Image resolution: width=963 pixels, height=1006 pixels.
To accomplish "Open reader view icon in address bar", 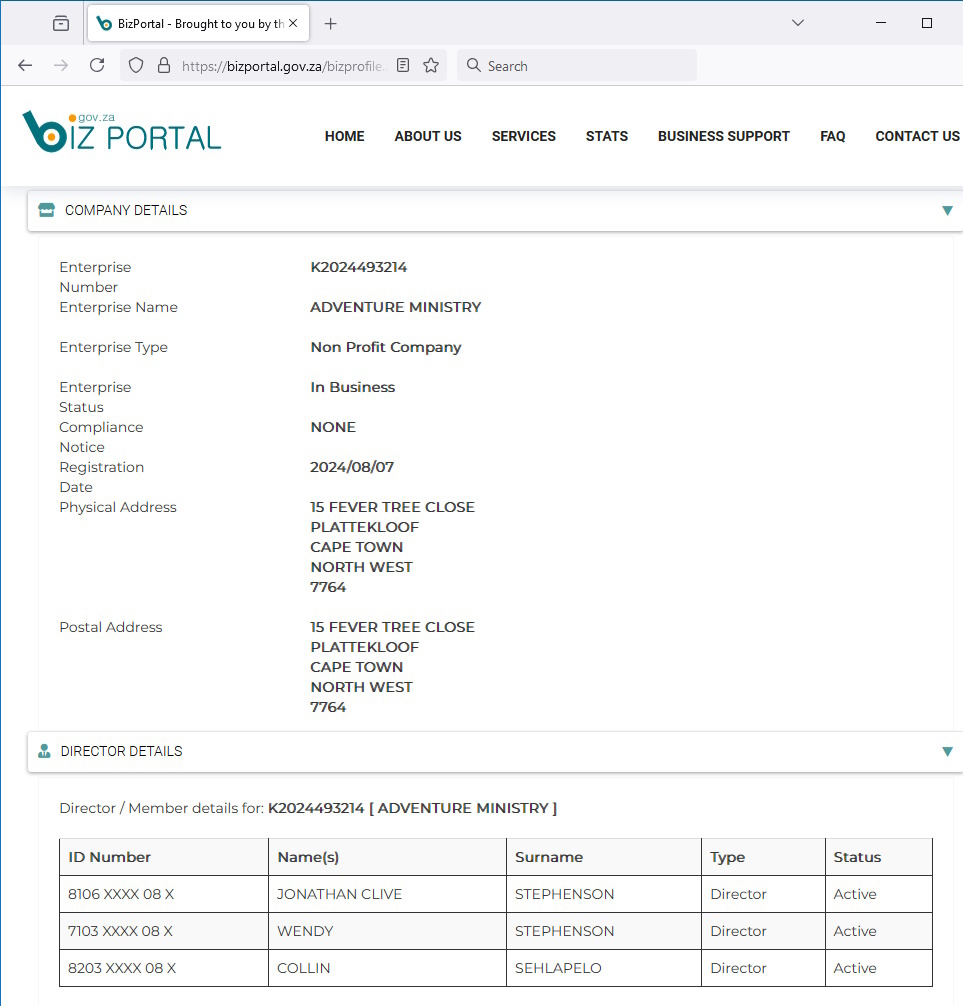I will coord(403,66).
